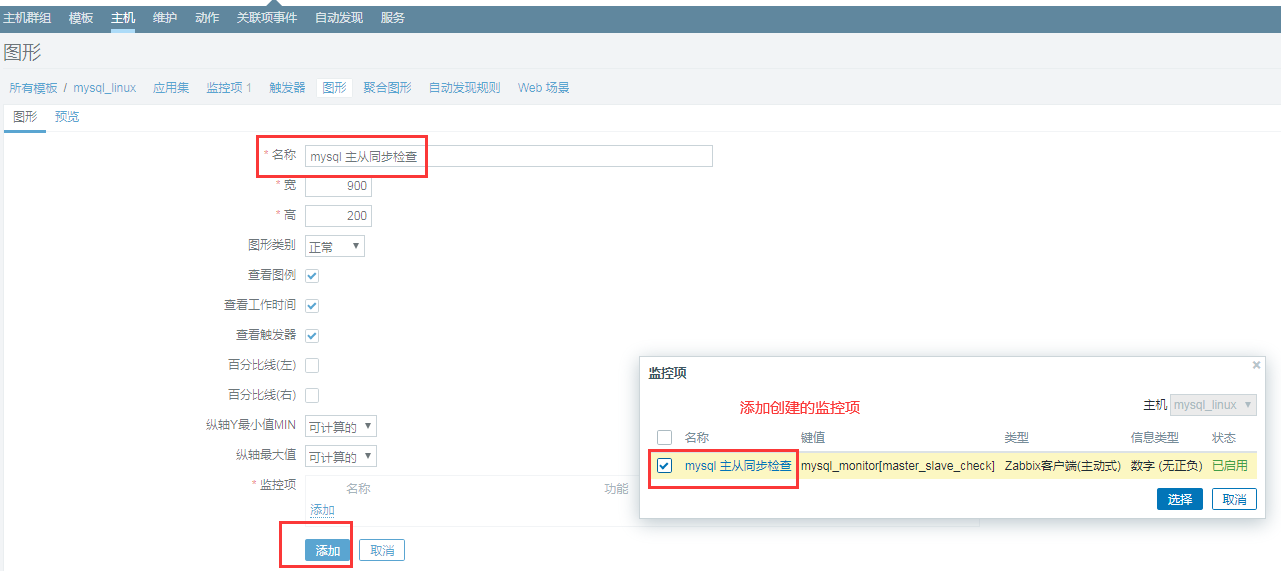1281x571 pixels.
Task: Open 主机 in top navigation
Action: click(x=123, y=18)
